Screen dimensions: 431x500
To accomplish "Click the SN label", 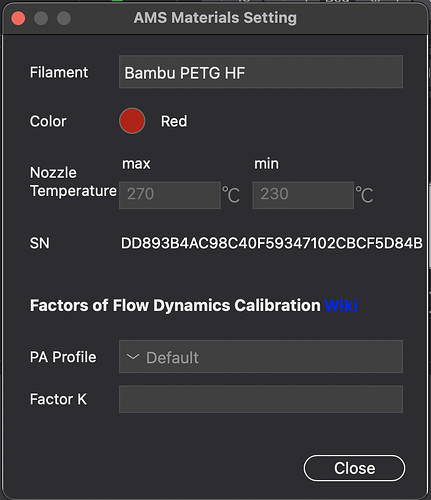I will 40,243.
